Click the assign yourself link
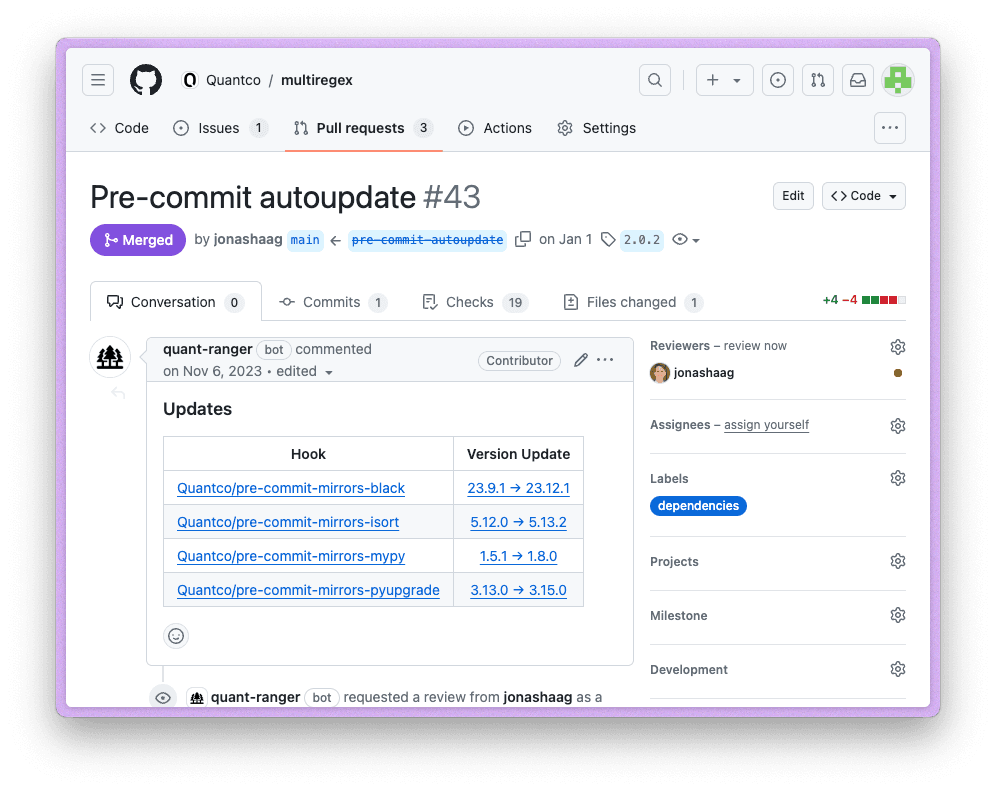 766,425
